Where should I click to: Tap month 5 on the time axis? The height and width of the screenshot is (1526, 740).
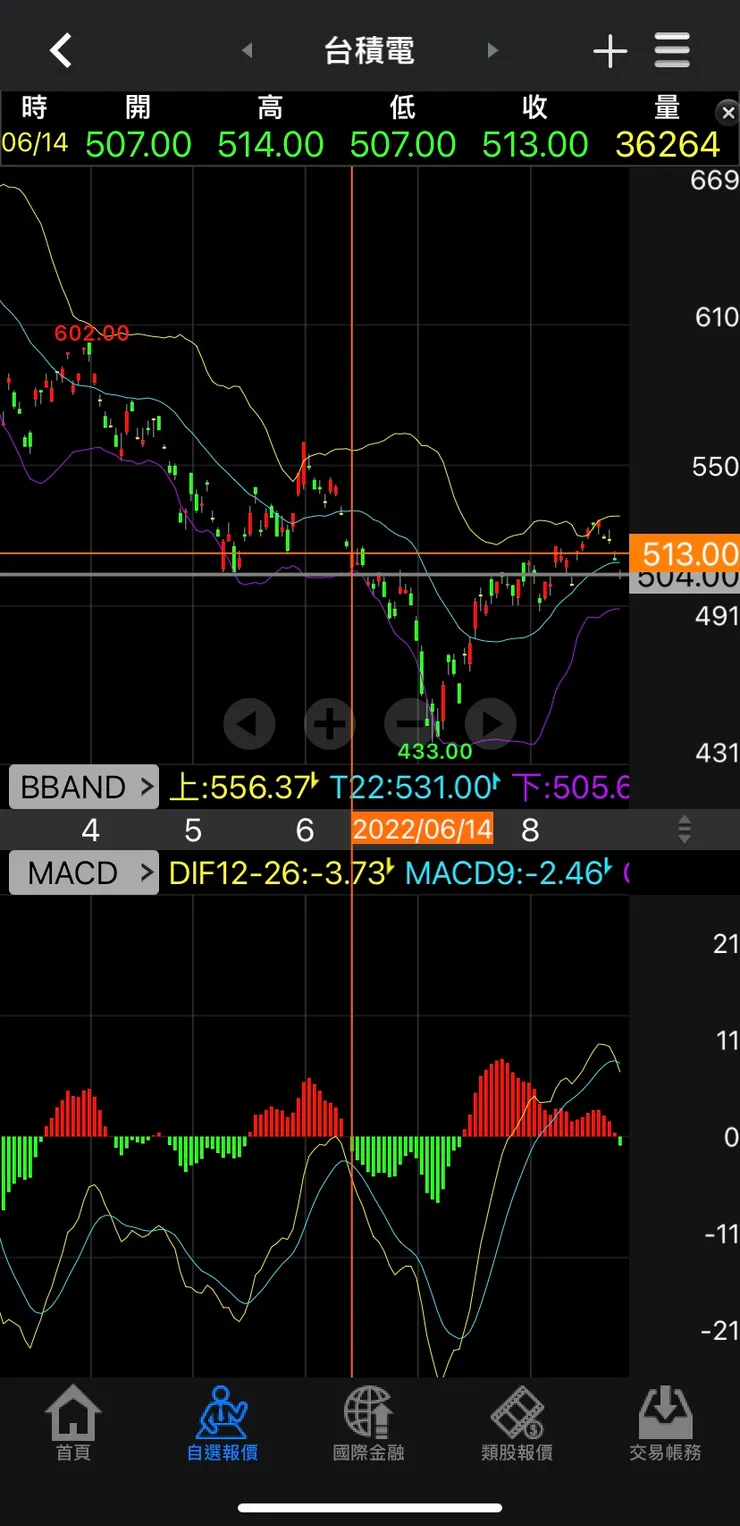193,830
